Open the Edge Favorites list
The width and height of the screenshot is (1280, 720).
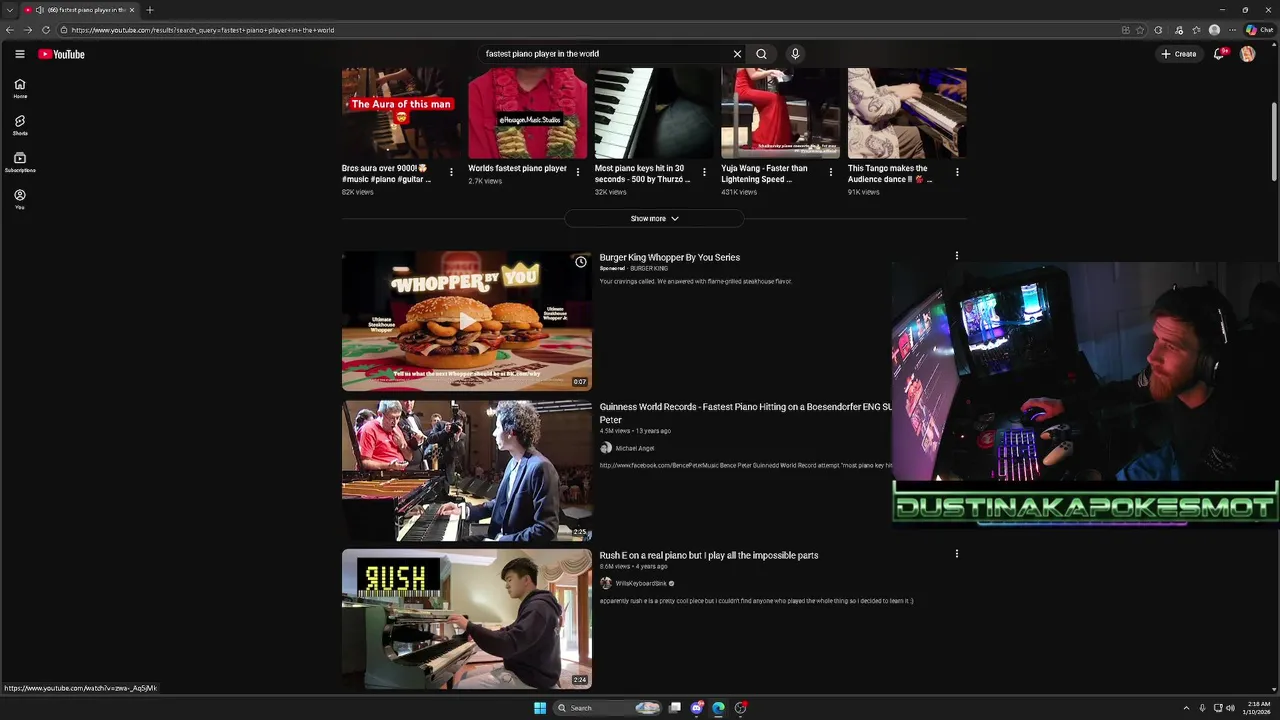(x=1196, y=30)
